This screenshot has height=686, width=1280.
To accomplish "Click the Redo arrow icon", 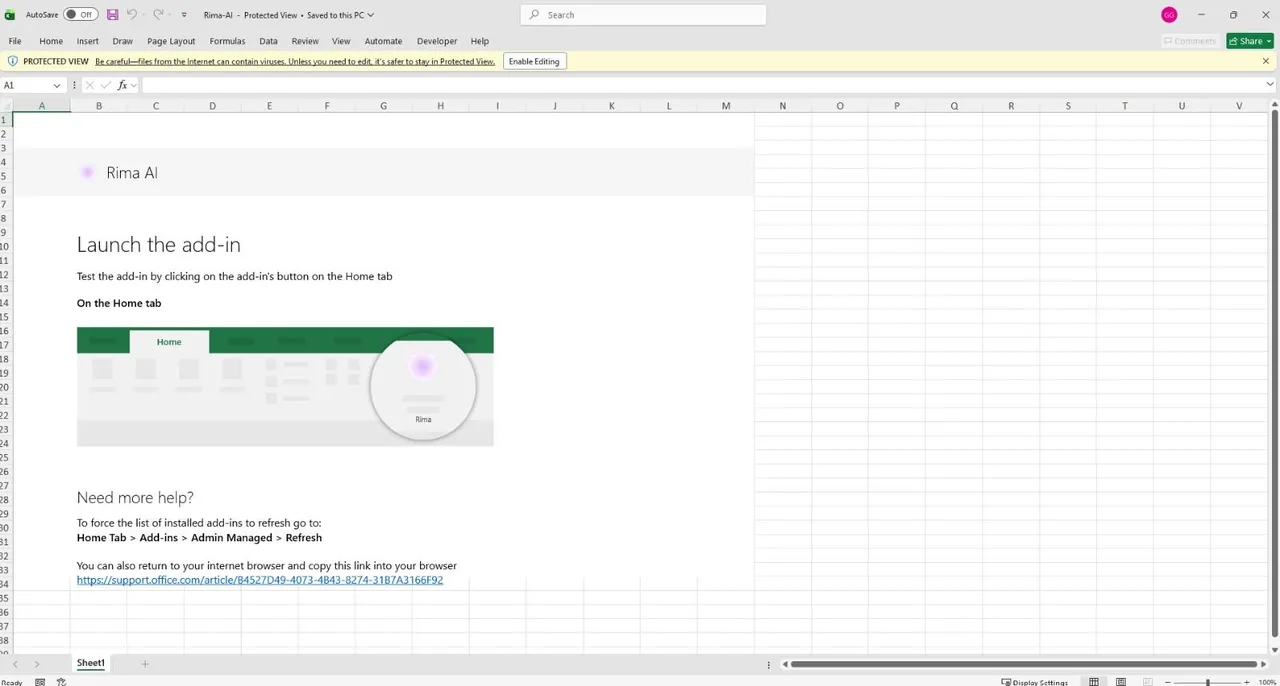I will [157, 15].
